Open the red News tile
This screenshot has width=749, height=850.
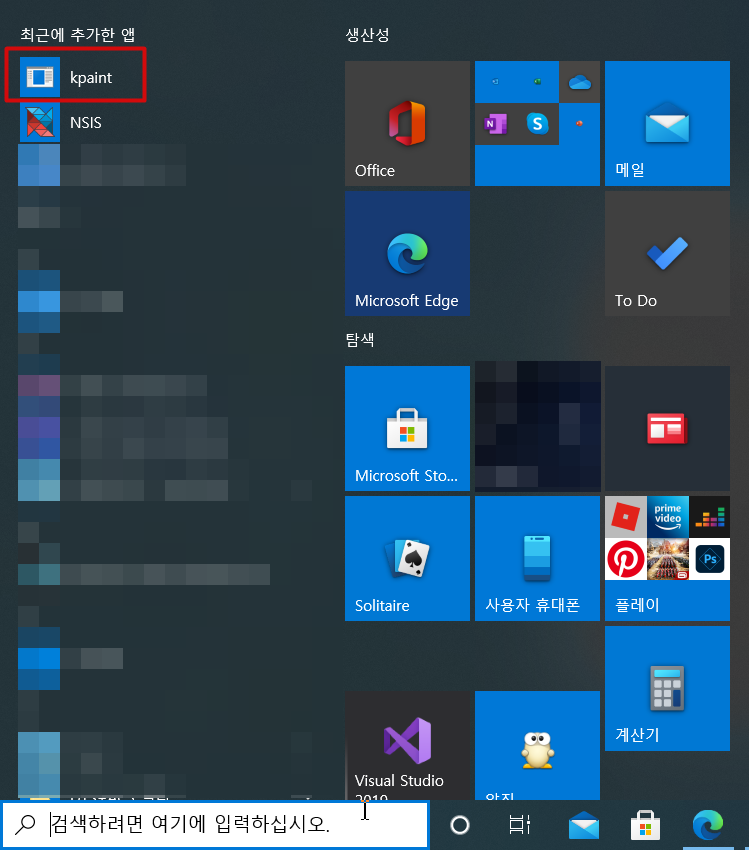(667, 428)
